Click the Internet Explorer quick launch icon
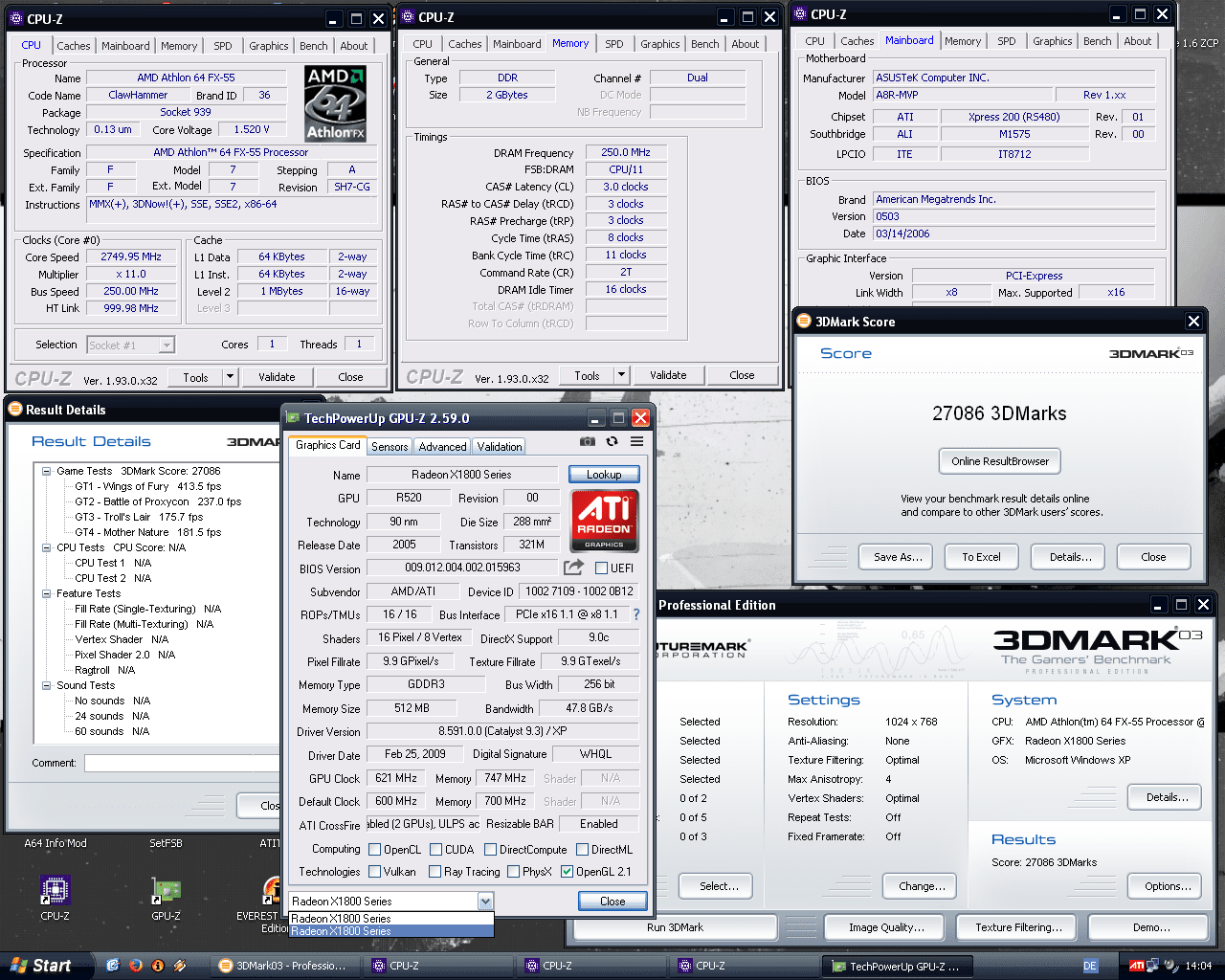 113,966
